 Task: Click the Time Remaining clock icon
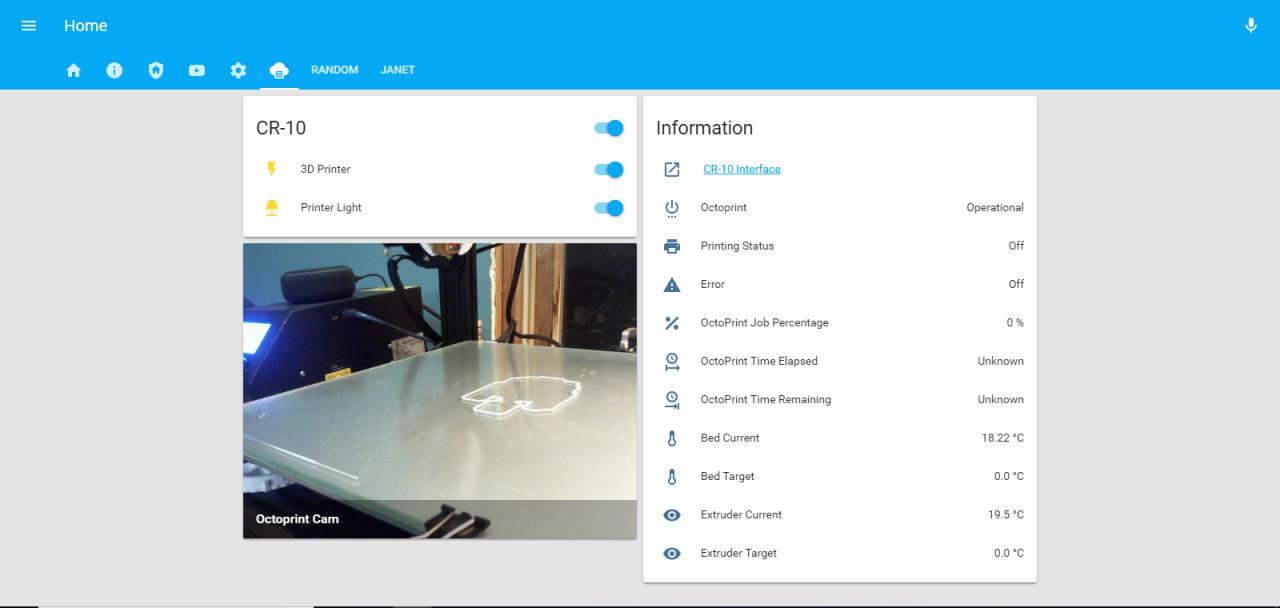coord(672,400)
